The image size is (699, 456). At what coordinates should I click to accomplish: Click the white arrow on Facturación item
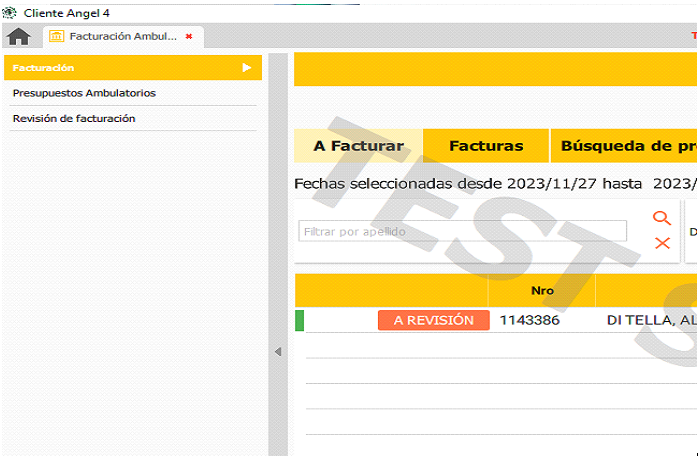[x=246, y=68]
